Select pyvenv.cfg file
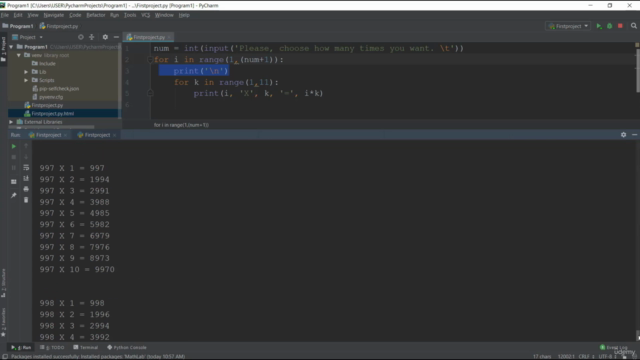Image resolution: width=640 pixels, height=360 pixels. 47,97
